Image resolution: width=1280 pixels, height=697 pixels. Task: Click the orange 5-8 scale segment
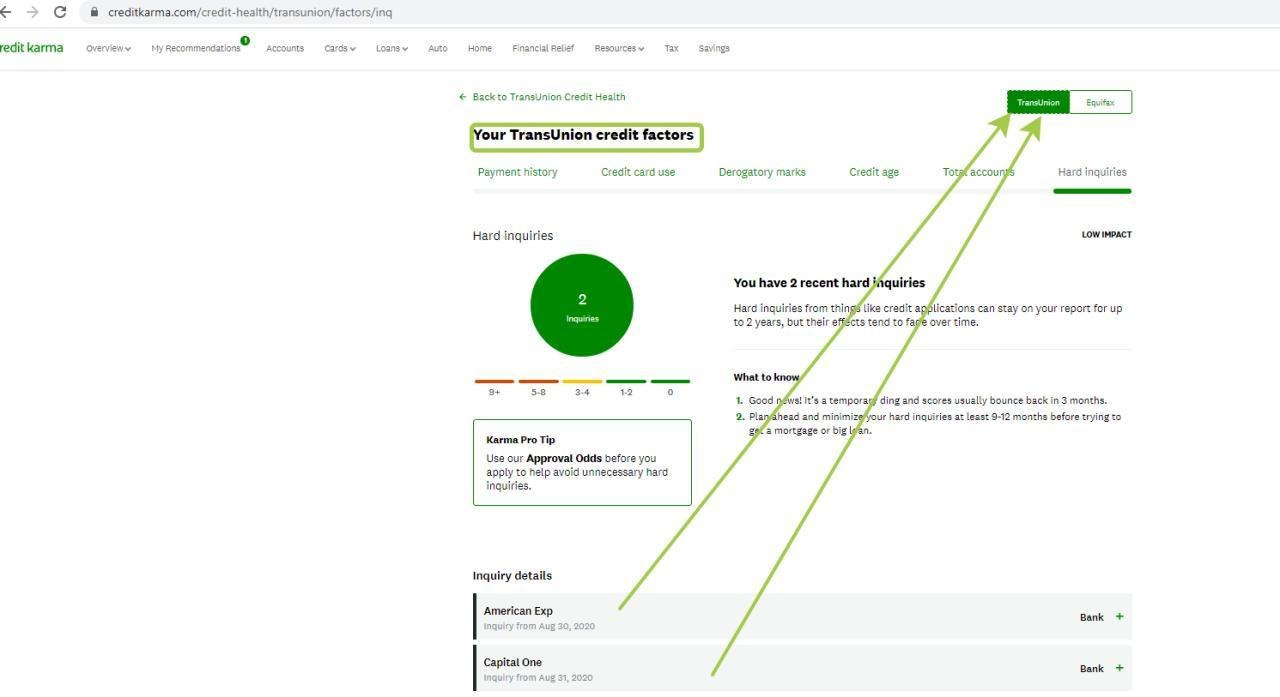point(538,382)
